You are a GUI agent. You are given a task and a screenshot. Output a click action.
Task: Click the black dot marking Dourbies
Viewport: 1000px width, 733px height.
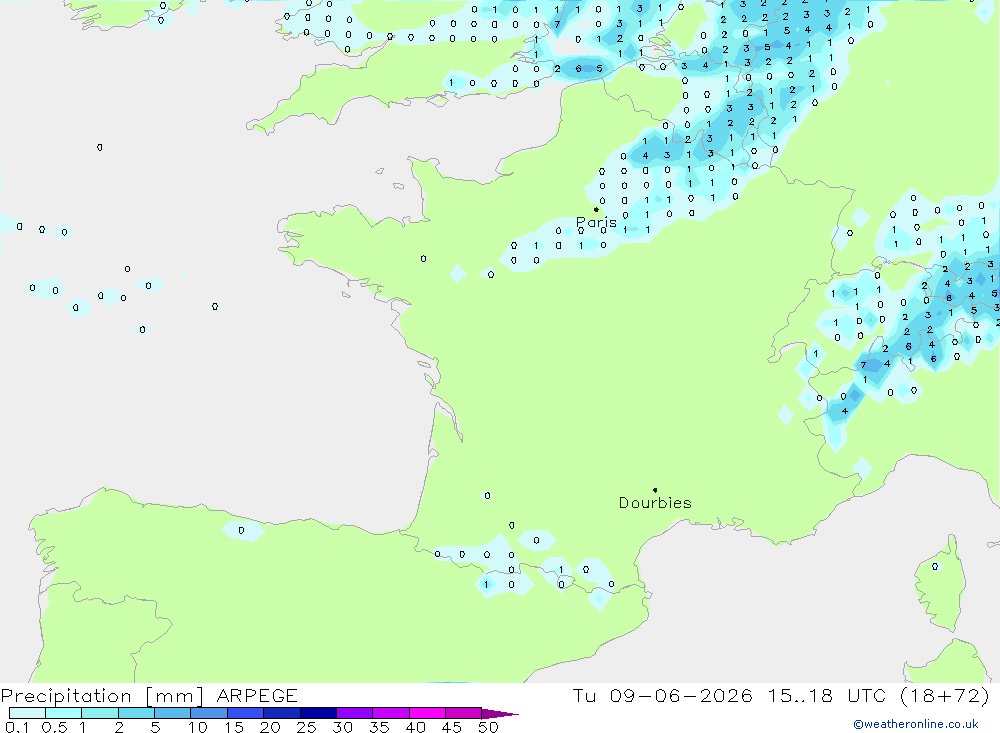coord(655,490)
